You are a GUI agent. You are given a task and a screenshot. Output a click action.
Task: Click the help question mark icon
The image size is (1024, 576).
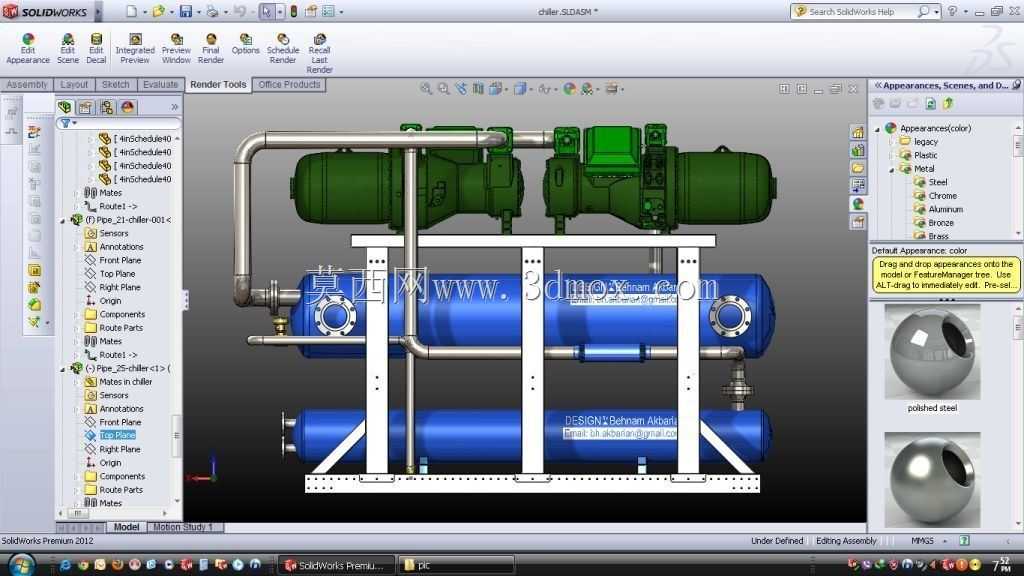pos(952,11)
